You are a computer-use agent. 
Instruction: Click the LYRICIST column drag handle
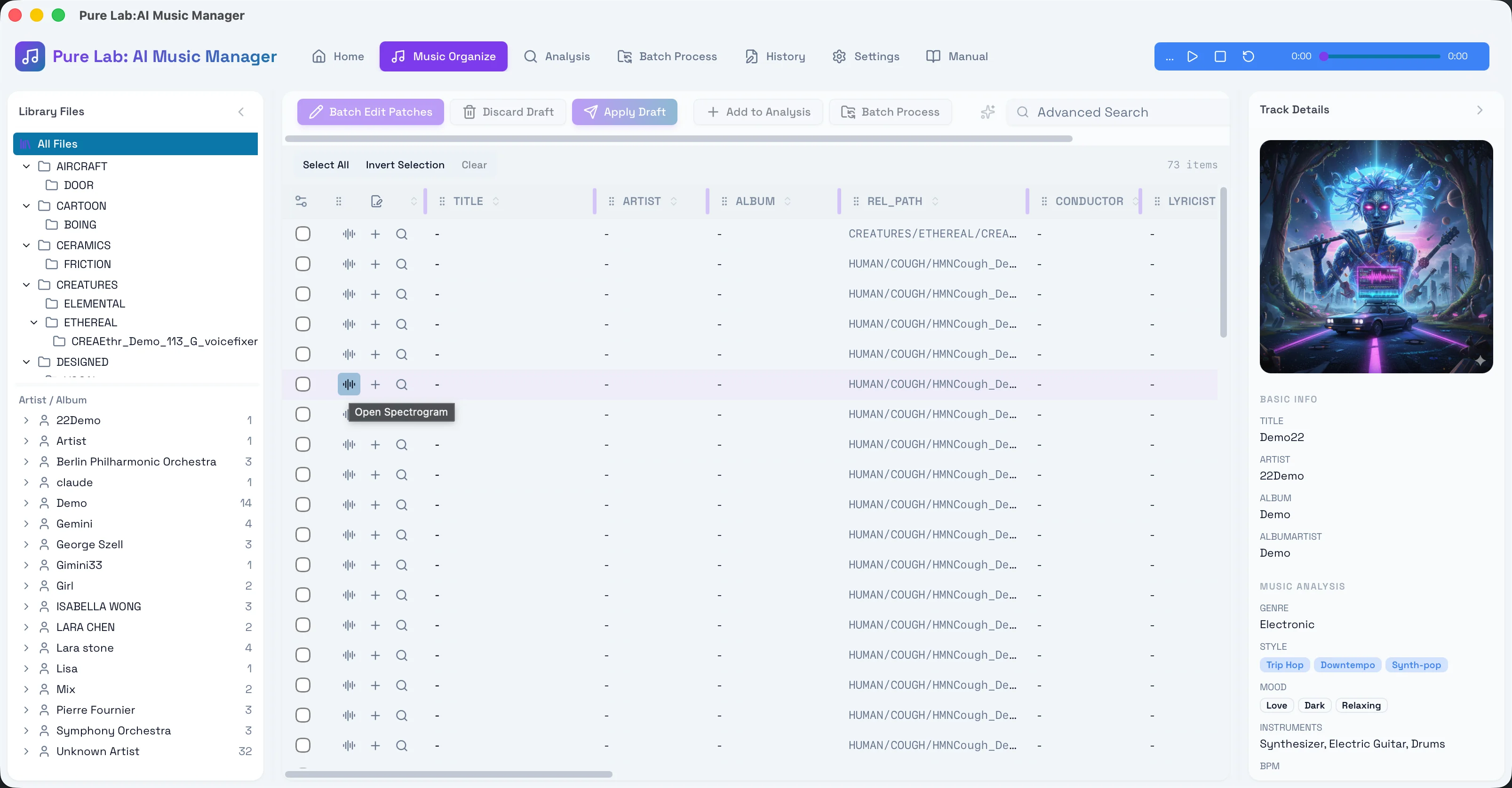[1157, 201]
